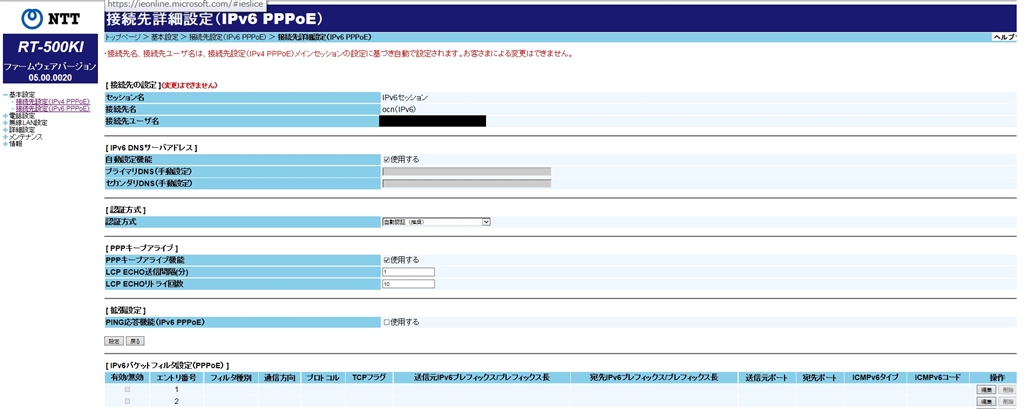Go to 基本設定 breadcrumb link

(x=163, y=37)
